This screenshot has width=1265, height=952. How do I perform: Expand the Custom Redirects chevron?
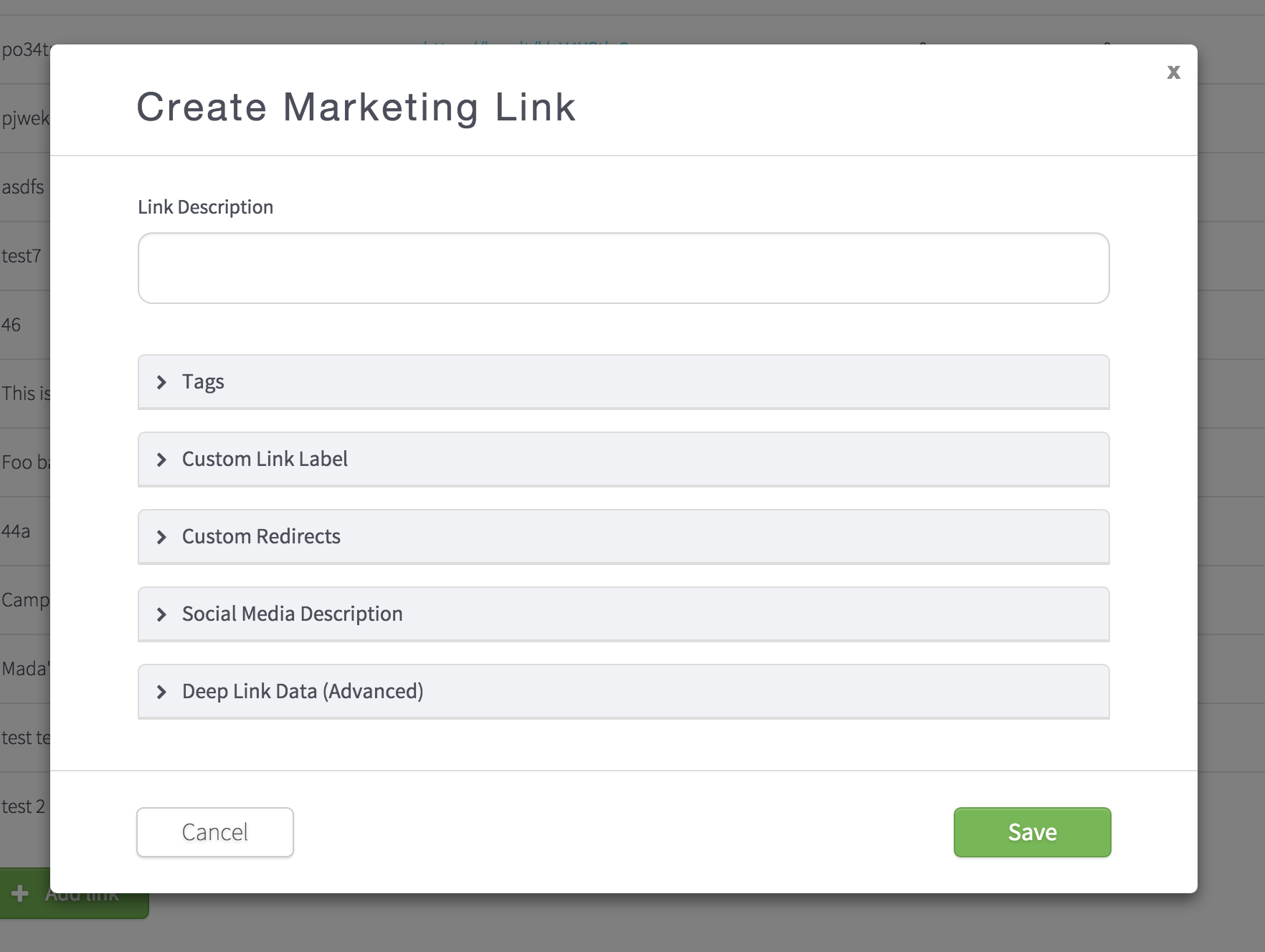(161, 537)
